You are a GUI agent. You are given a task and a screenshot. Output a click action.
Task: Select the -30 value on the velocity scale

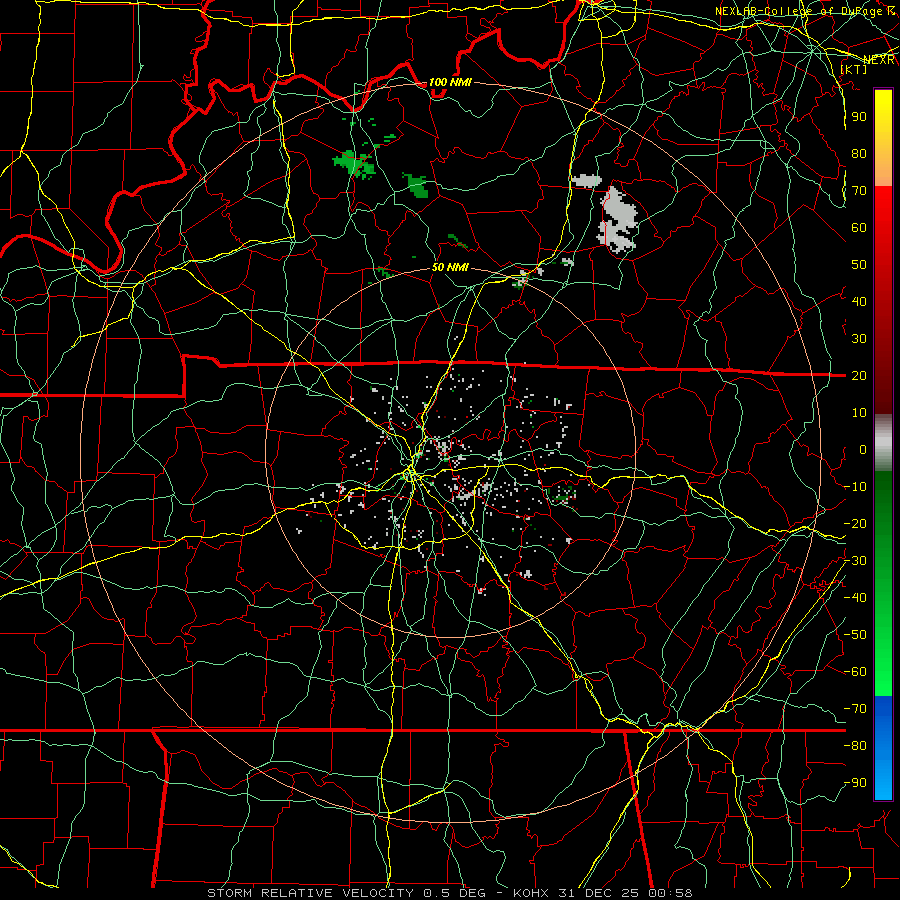click(855, 561)
